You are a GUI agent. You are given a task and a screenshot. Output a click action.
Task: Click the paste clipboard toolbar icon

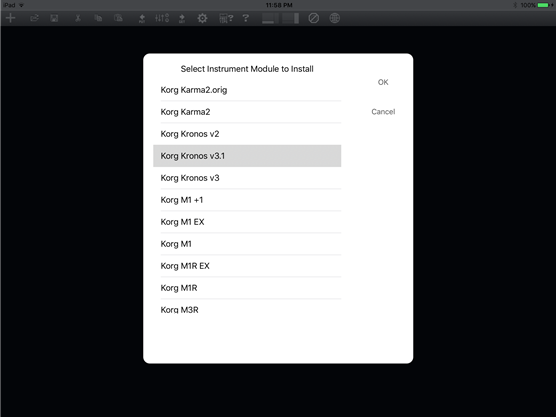pyautogui.click(x=118, y=18)
